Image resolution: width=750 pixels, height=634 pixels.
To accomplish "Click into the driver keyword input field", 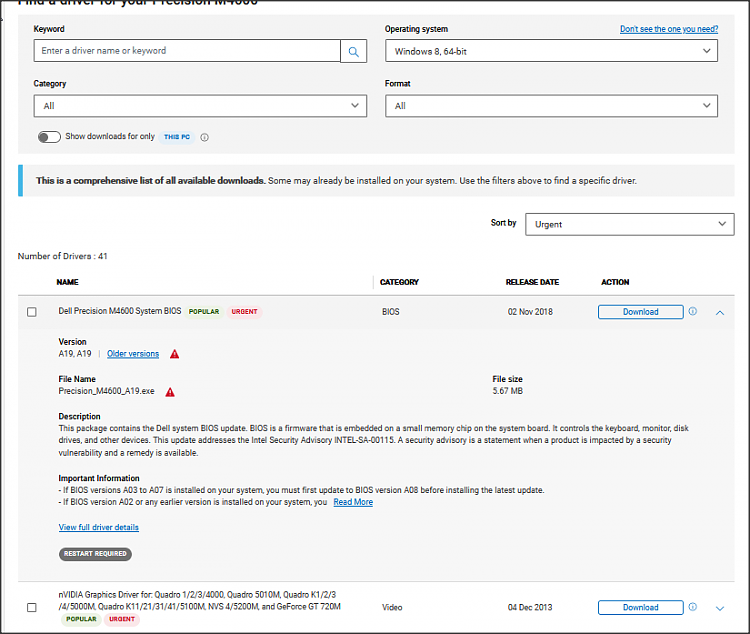I will (187, 51).
